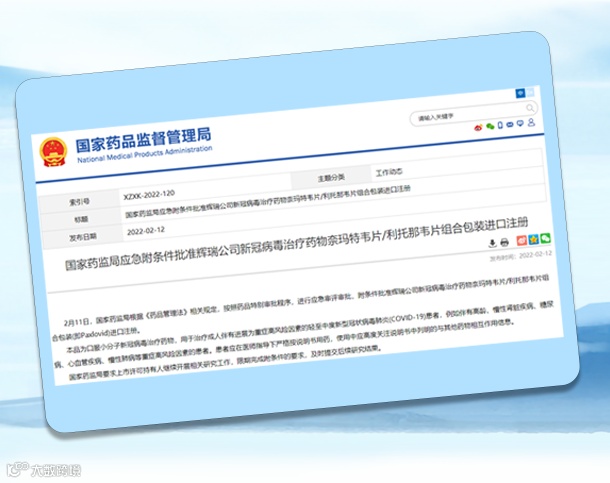Click the light blue square icon above search
Viewport: 610px width, 483px height.
point(530,93)
